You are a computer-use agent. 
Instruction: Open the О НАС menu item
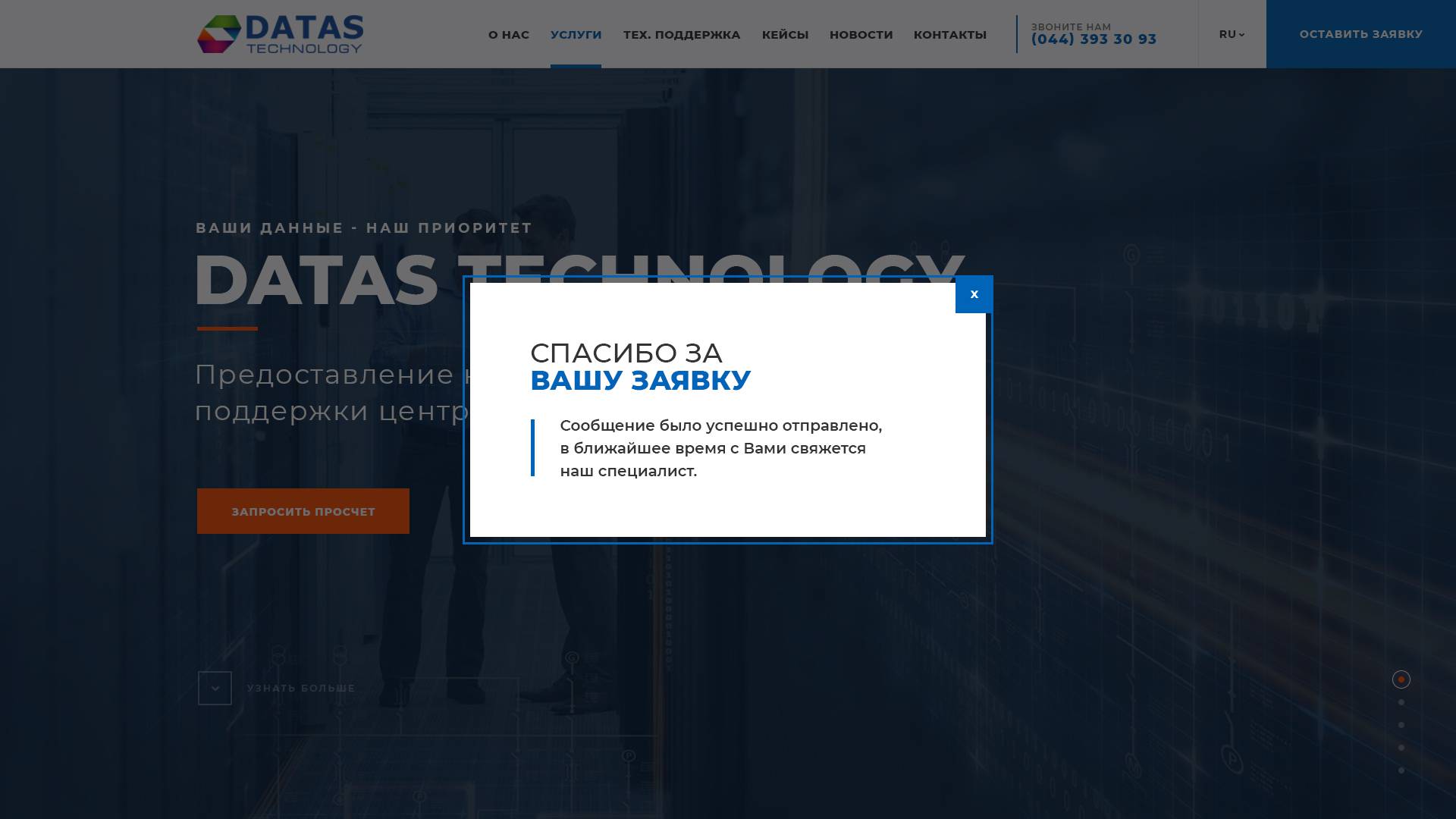509,35
